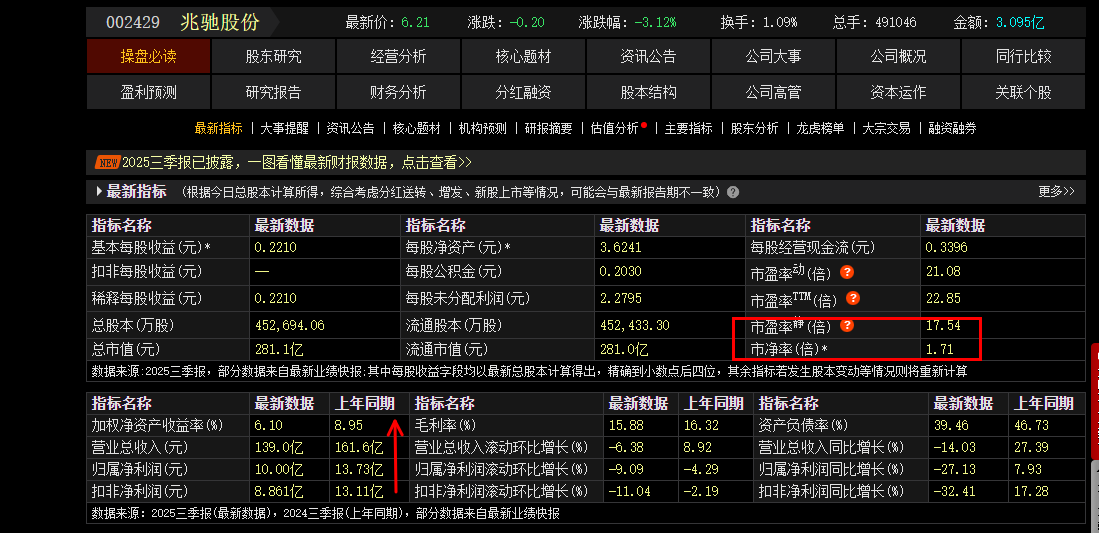Image resolution: width=1099 pixels, height=533 pixels.
Task: Click the 加权净资产收益率 latest value 6.10
Action: 268,425
